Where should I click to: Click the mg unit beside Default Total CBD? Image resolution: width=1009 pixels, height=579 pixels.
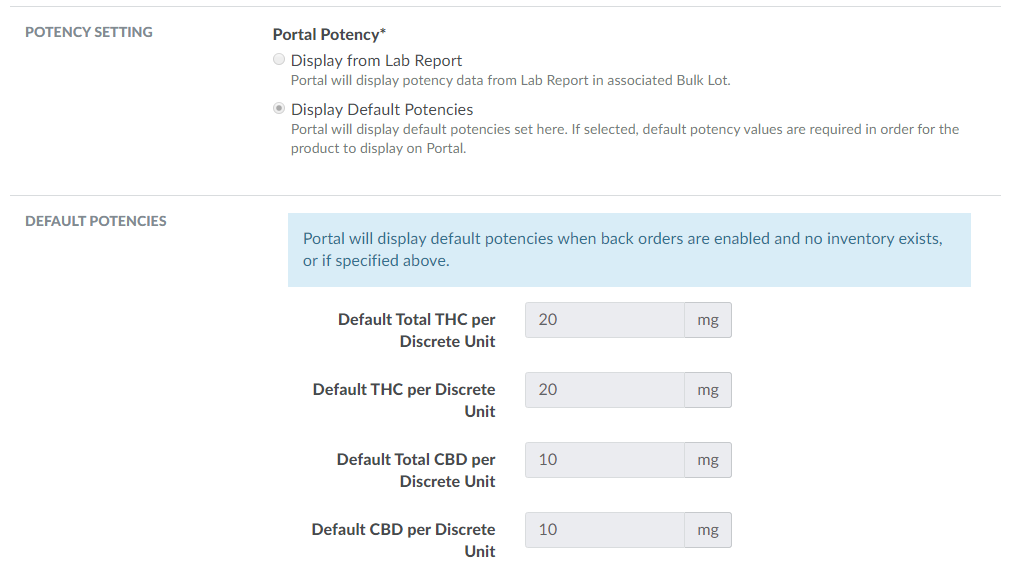[x=708, y=460]
